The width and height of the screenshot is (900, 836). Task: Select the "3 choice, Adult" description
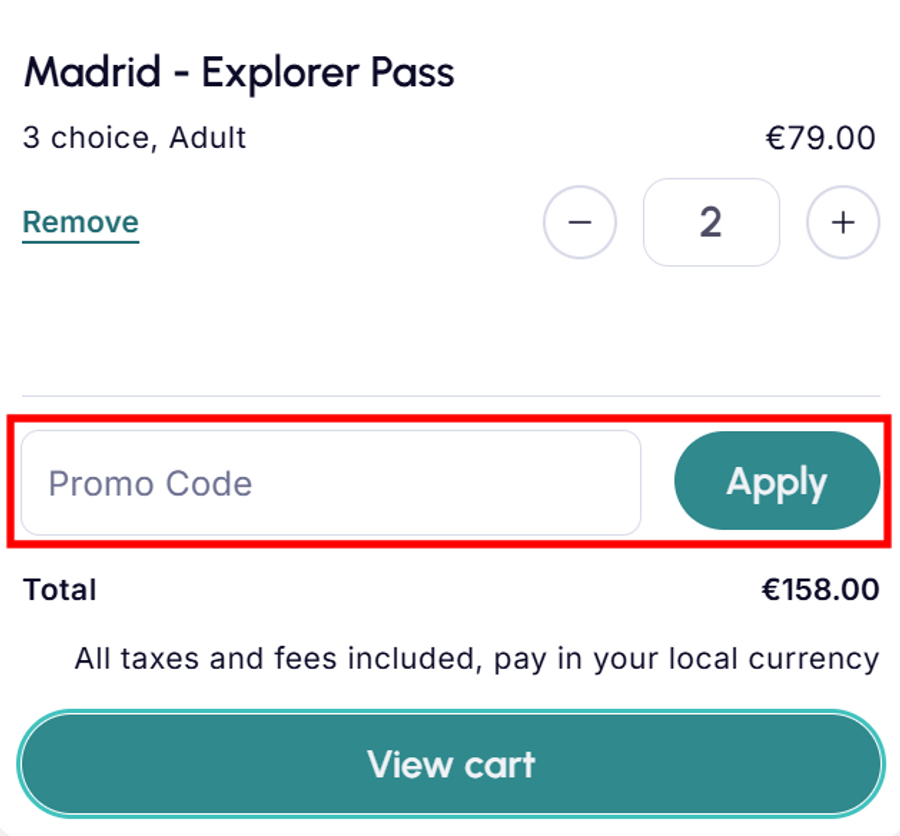(134, 137)
